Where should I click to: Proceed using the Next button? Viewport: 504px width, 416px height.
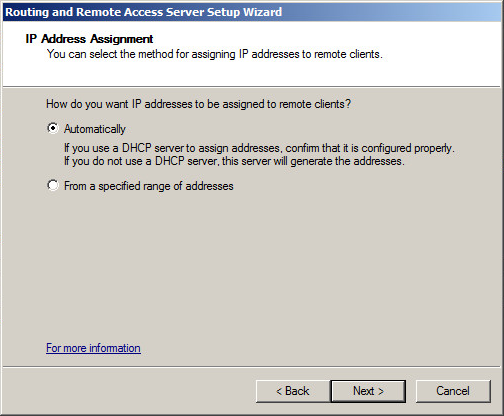click(368, 391)
